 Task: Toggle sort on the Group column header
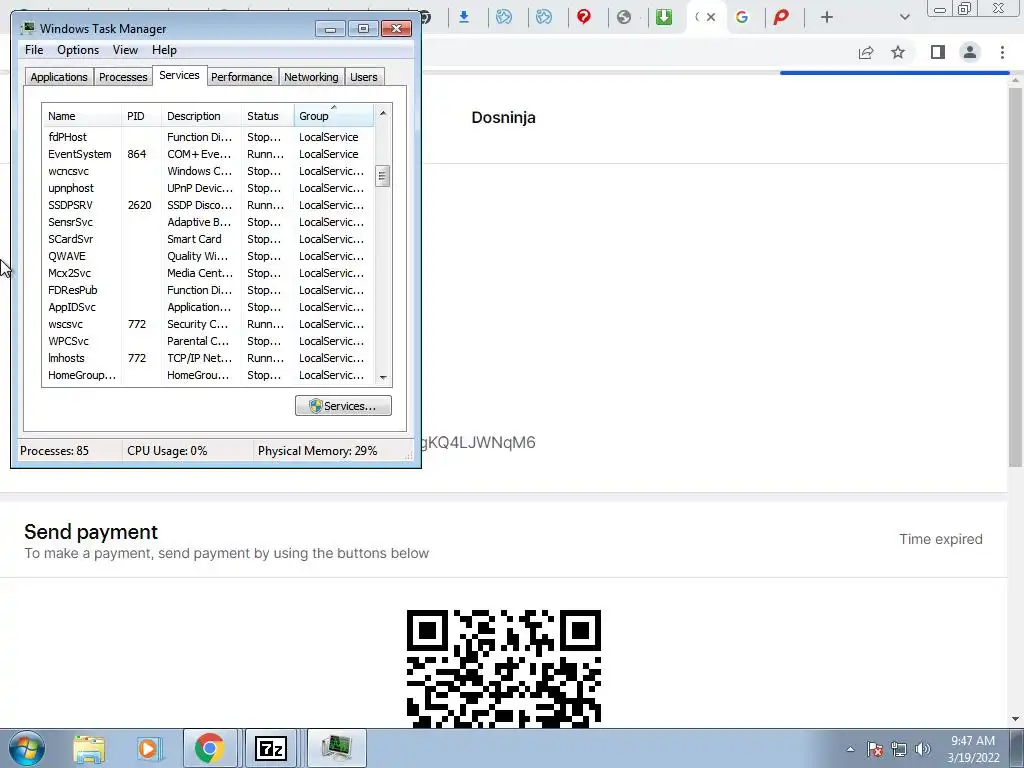pos(334,116)
